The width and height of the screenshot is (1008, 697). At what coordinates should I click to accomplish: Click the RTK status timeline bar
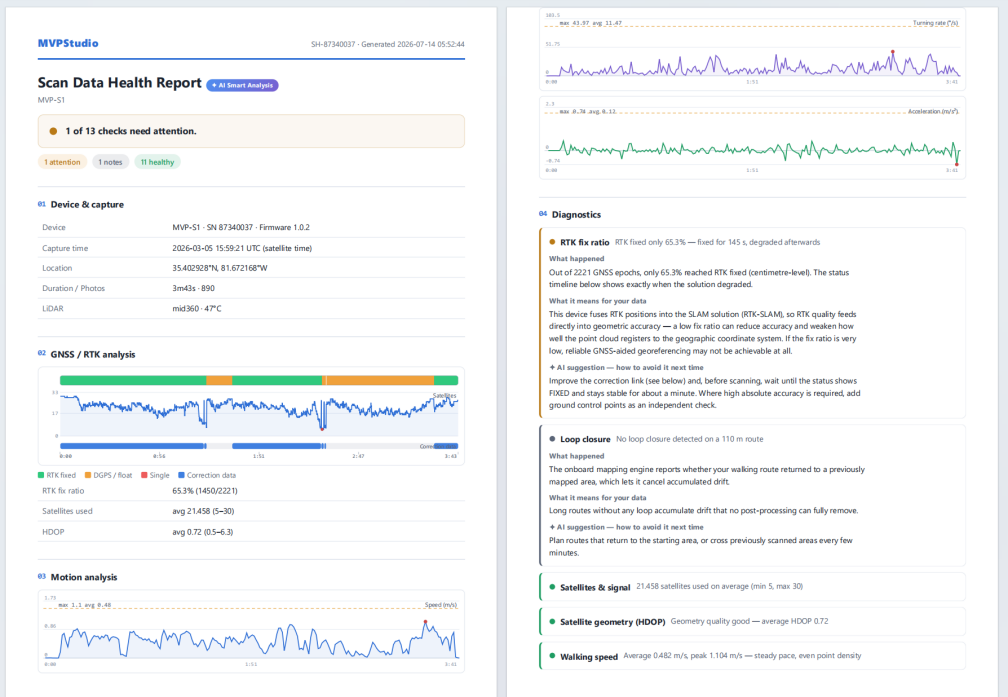[258, 381]
